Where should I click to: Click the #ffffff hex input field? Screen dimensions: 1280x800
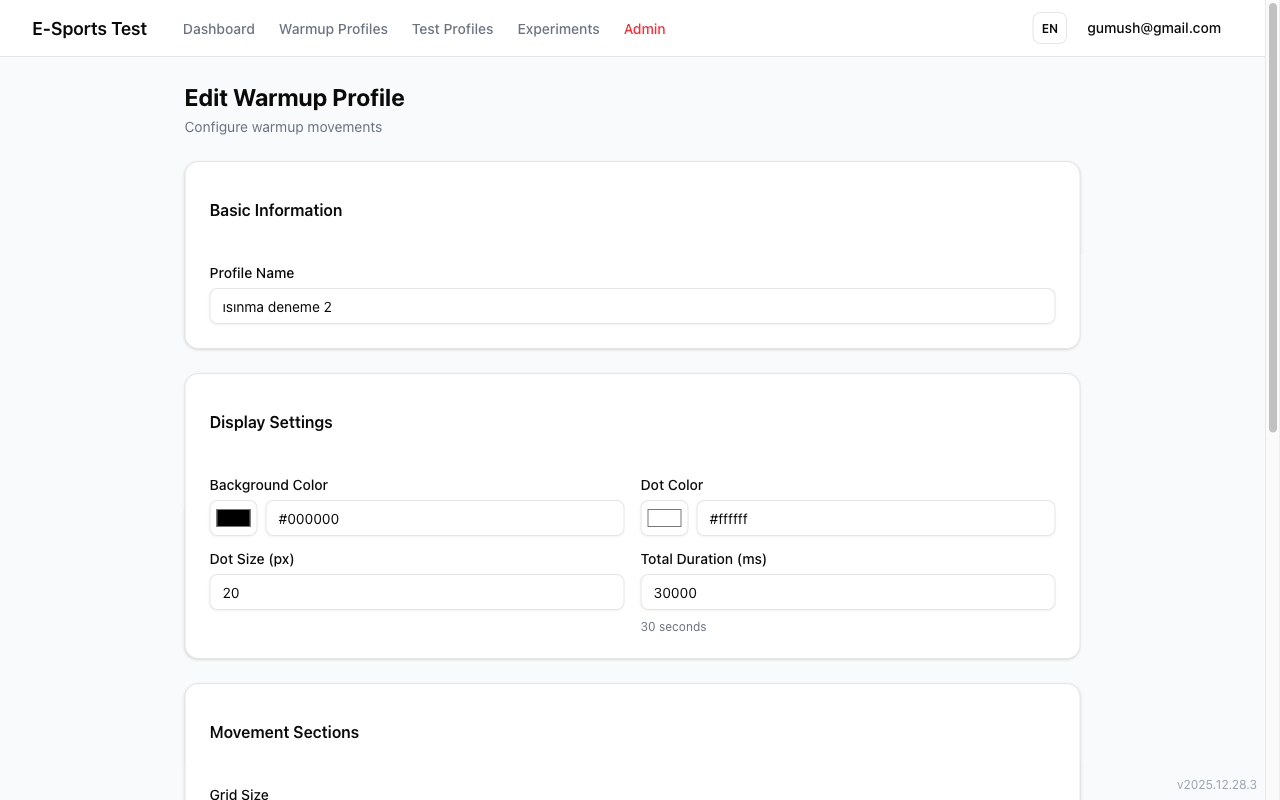[x=875, y=518]
